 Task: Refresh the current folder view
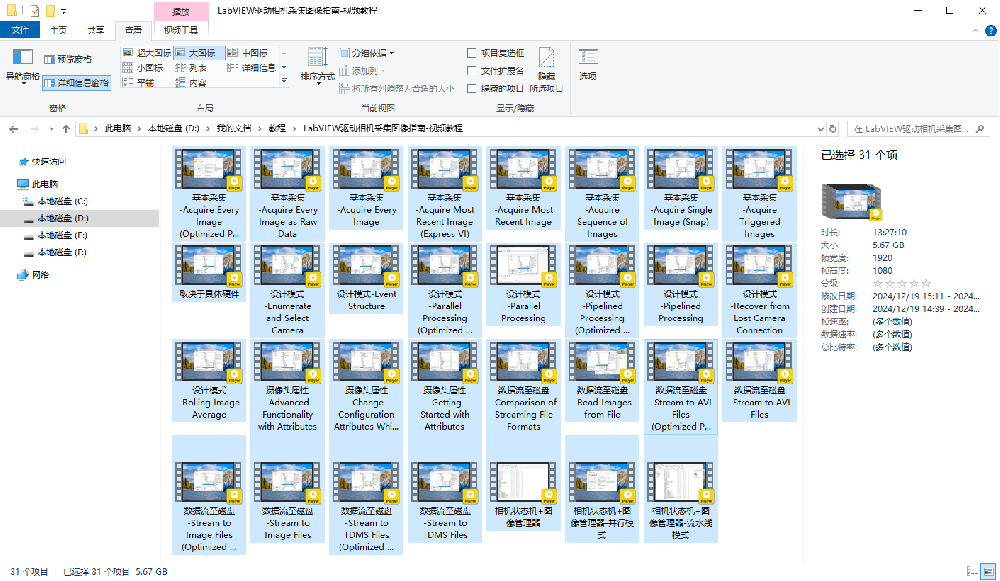(832, 129)
